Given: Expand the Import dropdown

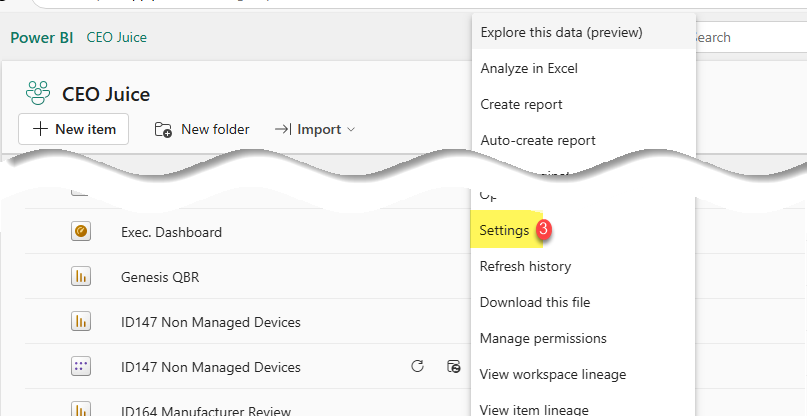Looking at the screenshot, I should point(315,129).
